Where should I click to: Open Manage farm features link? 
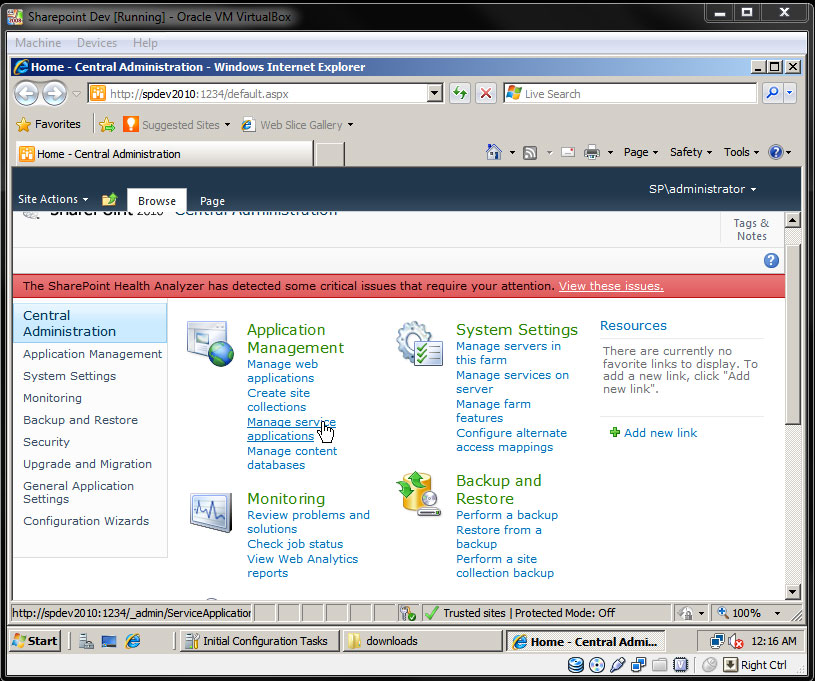point(493,411)
